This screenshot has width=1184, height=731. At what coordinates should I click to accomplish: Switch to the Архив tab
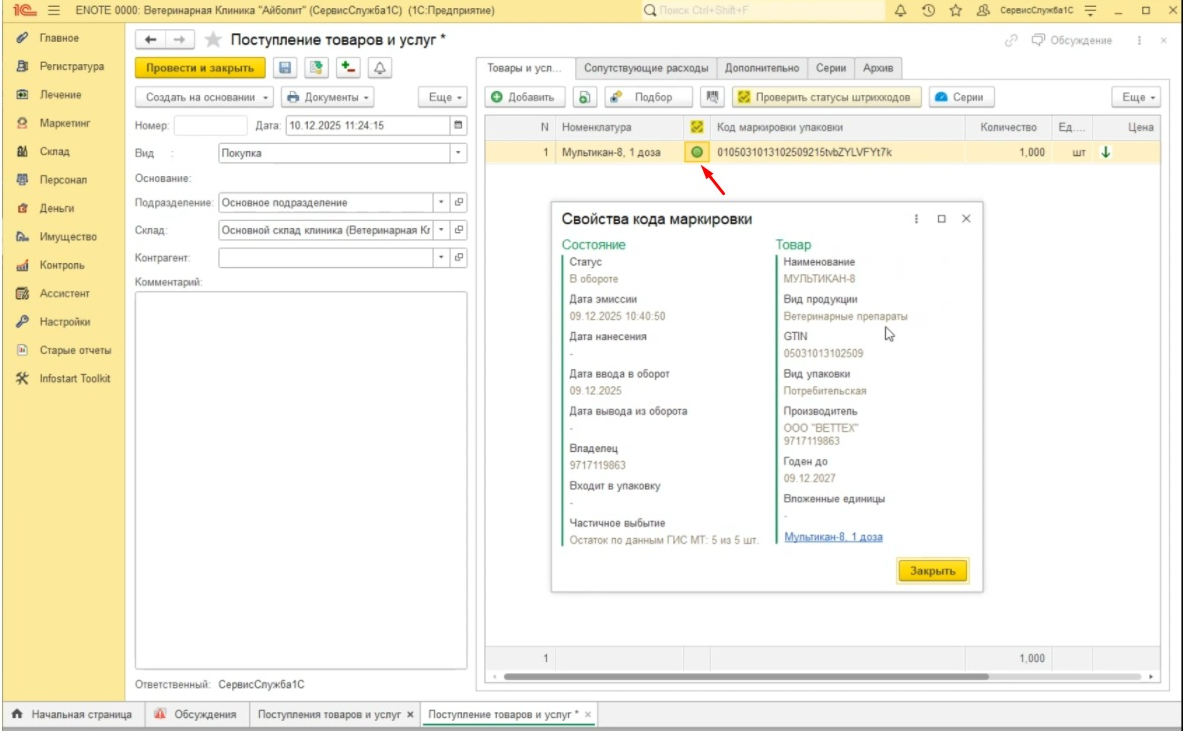881,68
